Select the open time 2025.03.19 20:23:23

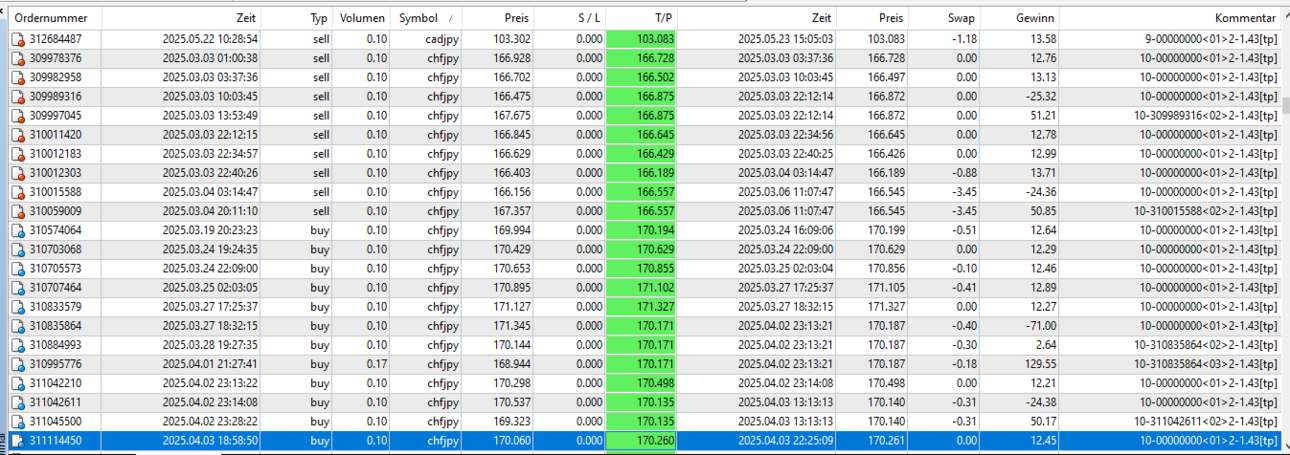point(210,230)
